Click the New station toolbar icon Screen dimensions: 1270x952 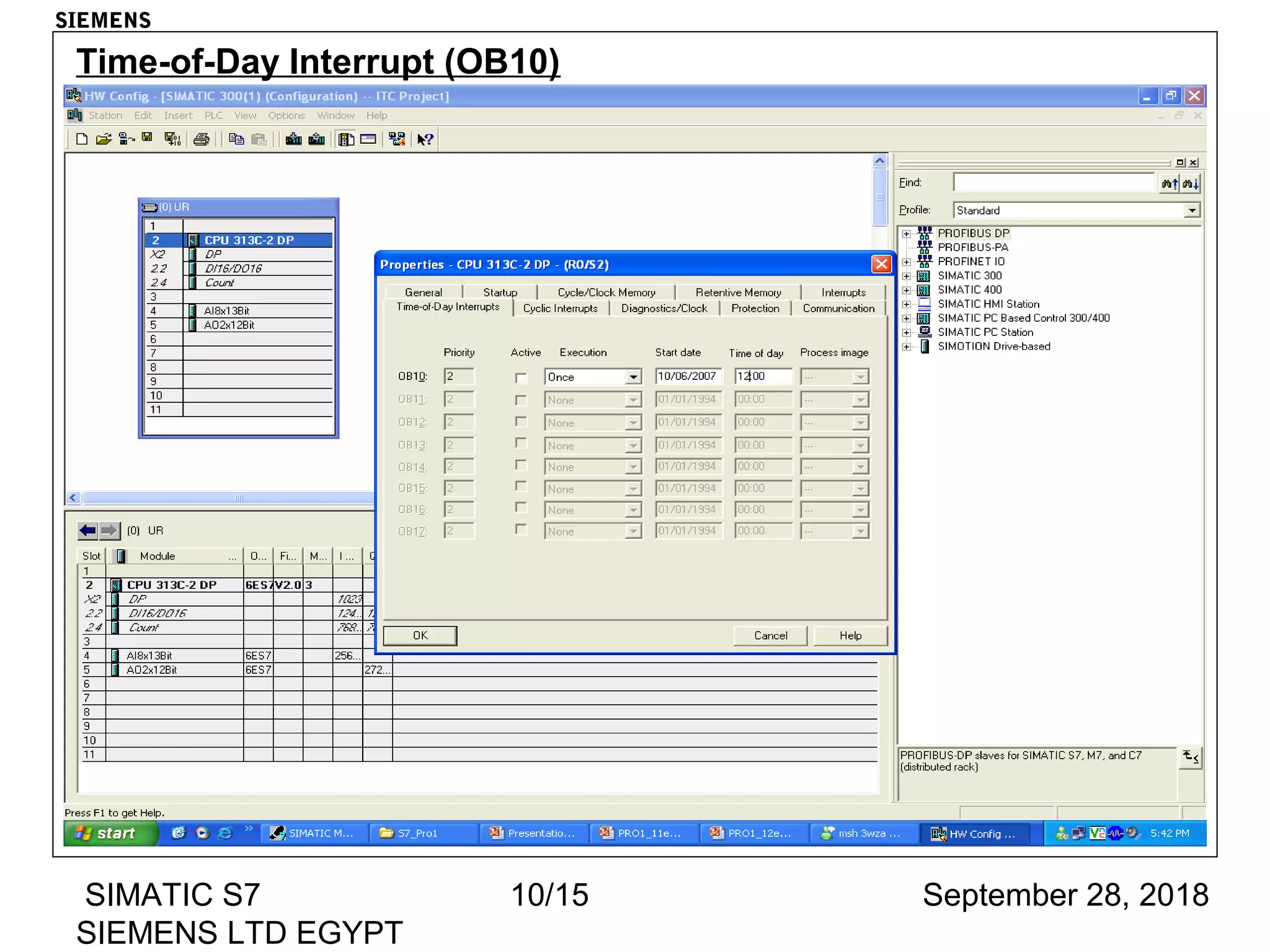coord(82,139)
